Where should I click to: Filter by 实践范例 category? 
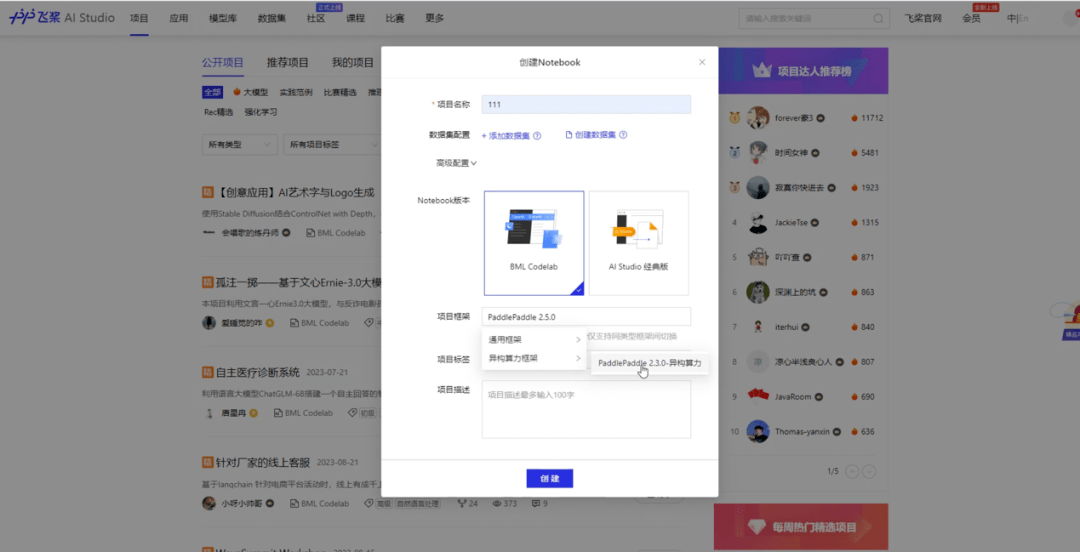tap(296, 92)
